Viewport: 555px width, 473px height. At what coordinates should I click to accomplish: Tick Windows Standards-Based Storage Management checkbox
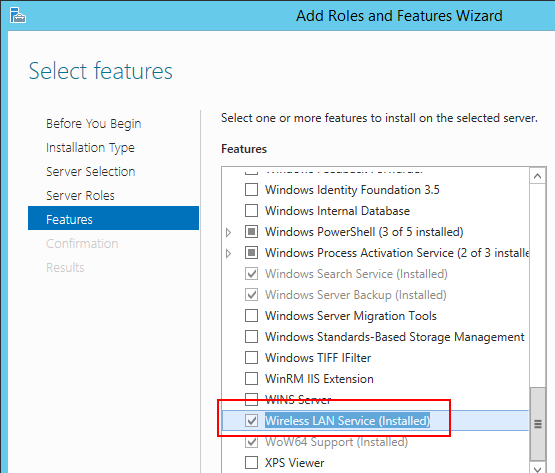[251, 337]
